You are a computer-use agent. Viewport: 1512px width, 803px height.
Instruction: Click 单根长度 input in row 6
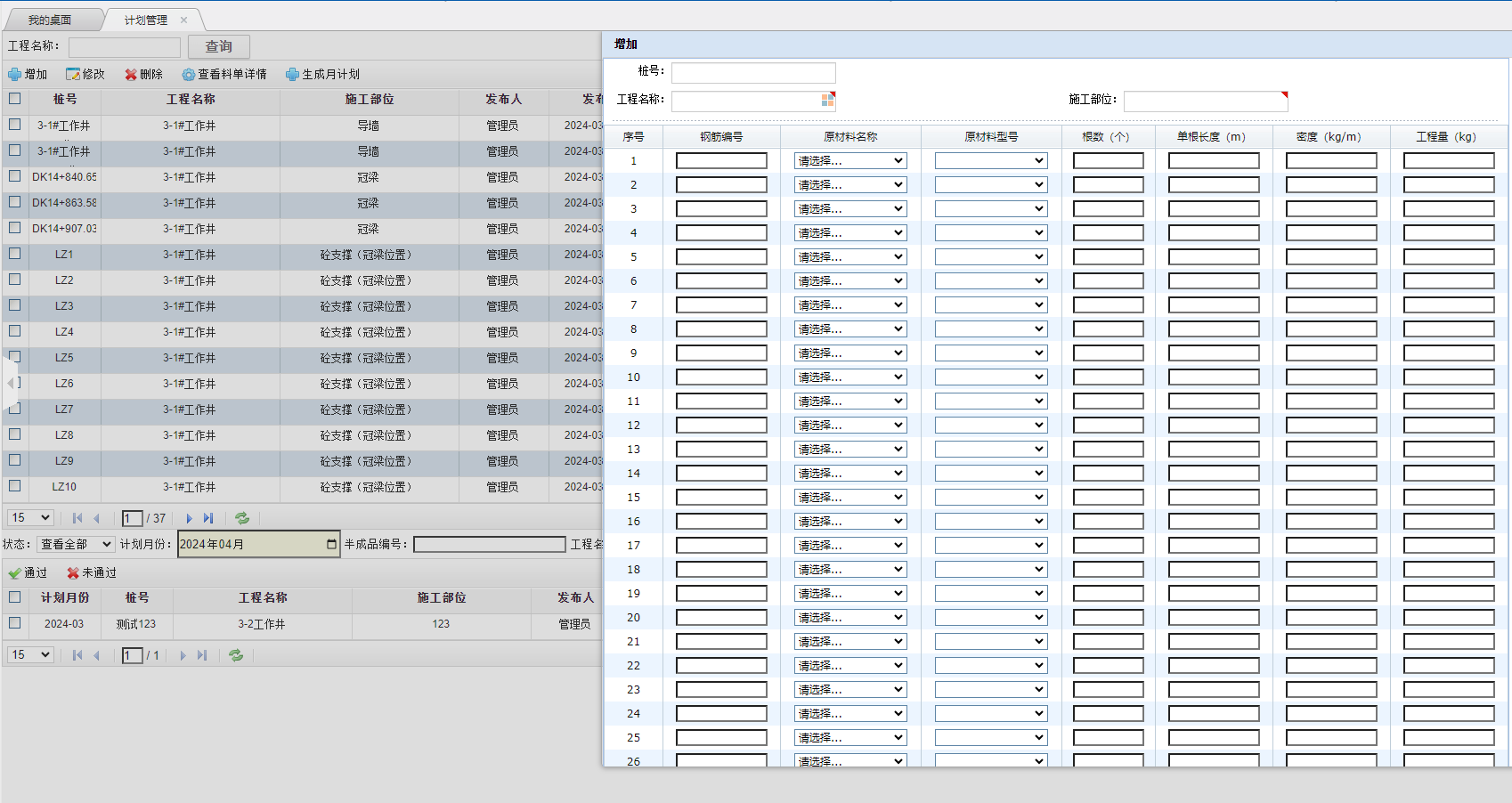click(x=1214, y=281)
